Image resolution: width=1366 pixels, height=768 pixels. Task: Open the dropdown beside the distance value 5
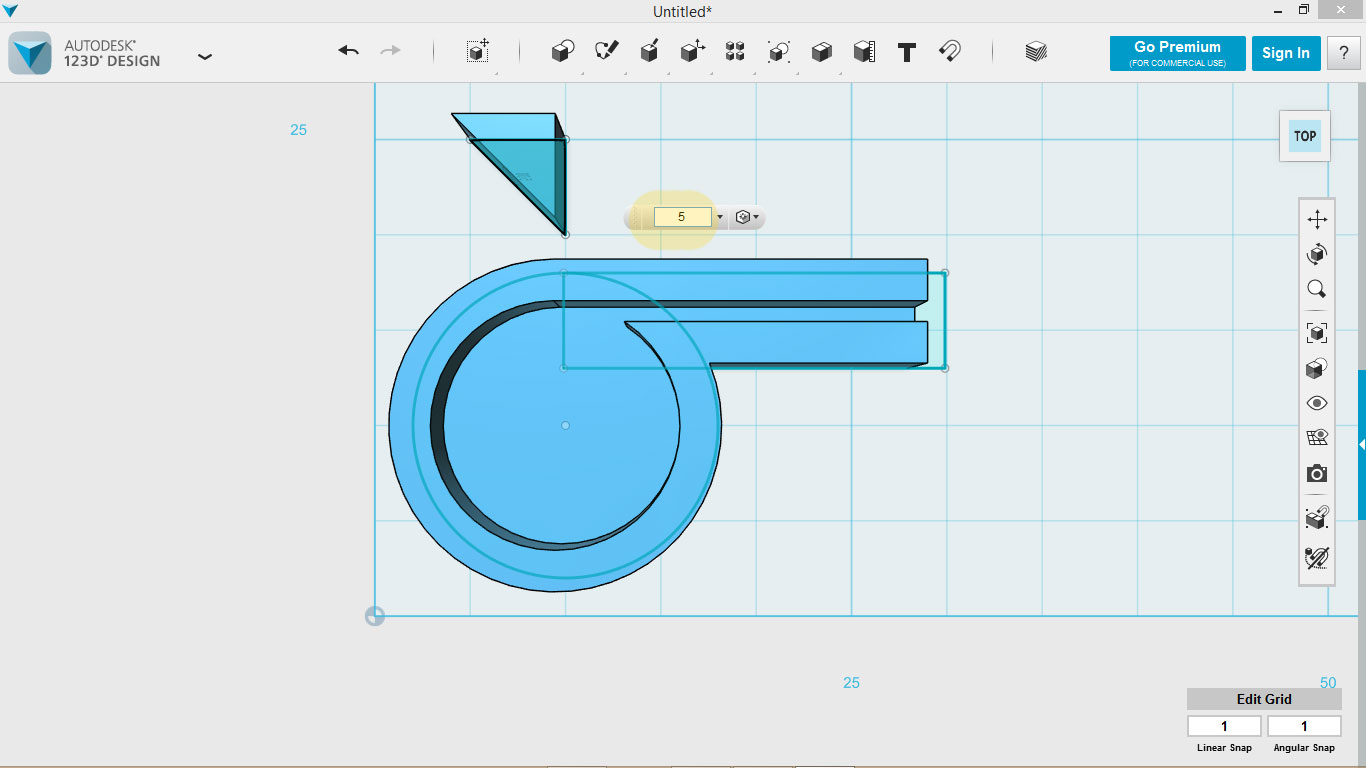719,216
